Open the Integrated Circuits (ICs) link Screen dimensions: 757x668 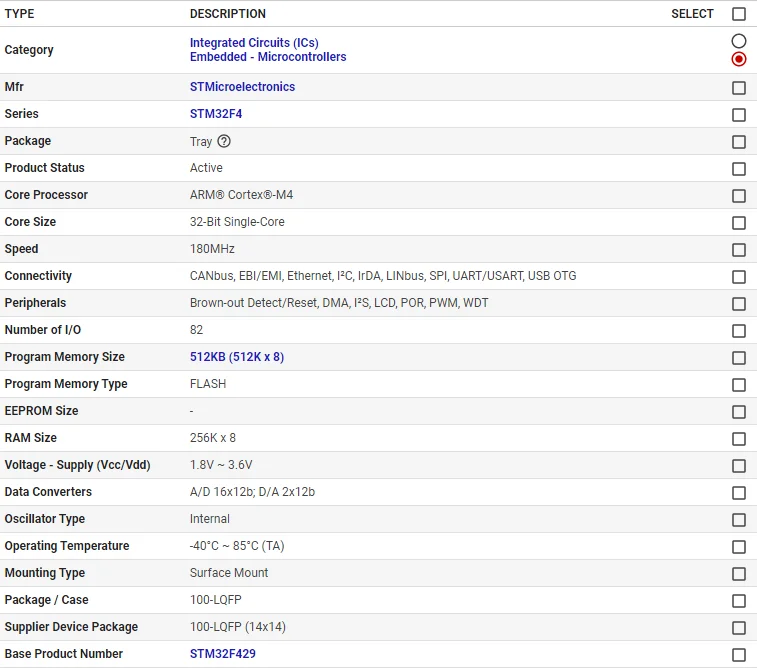254,43
